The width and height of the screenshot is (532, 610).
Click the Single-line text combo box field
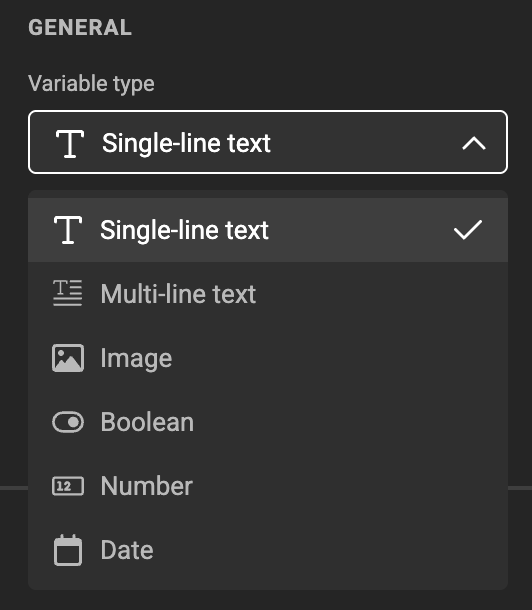(x=268, y=142)
